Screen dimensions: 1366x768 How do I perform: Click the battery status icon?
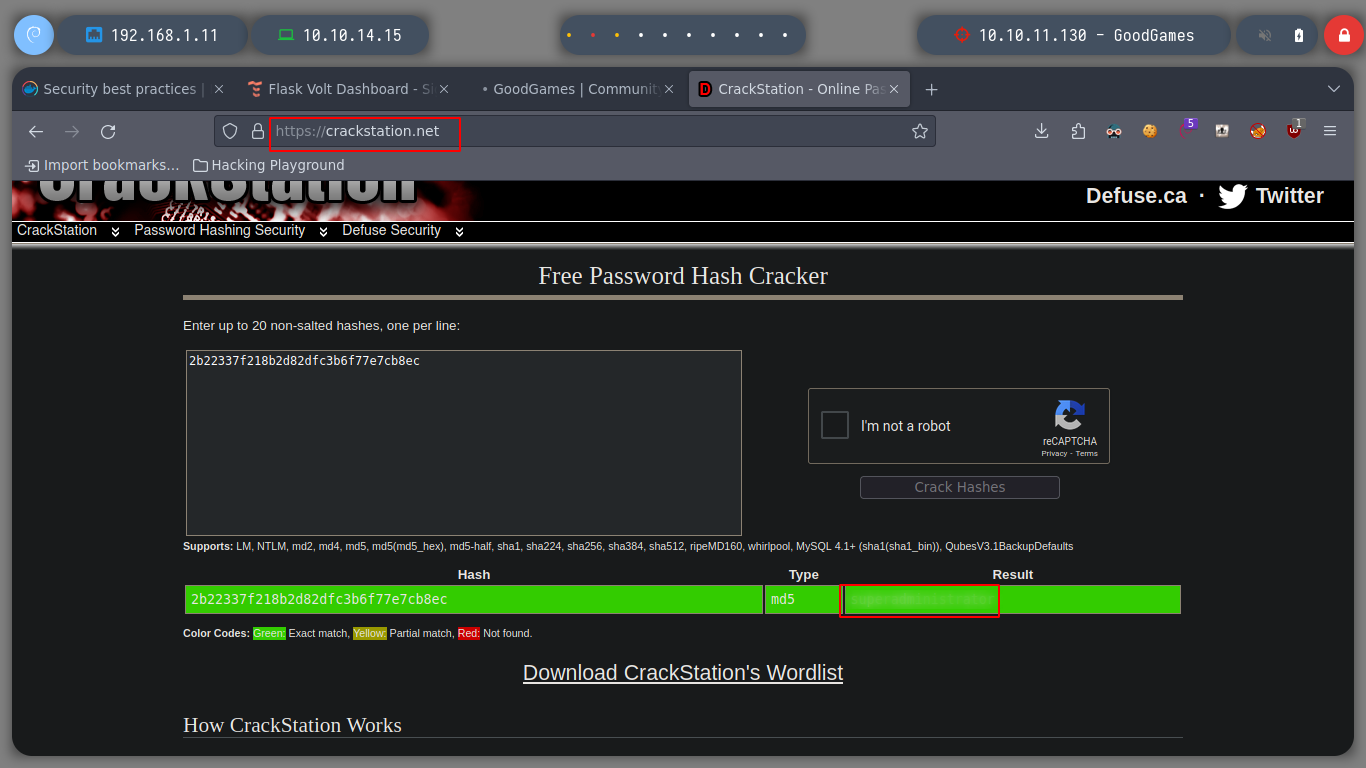click(x=1299, y=35)
